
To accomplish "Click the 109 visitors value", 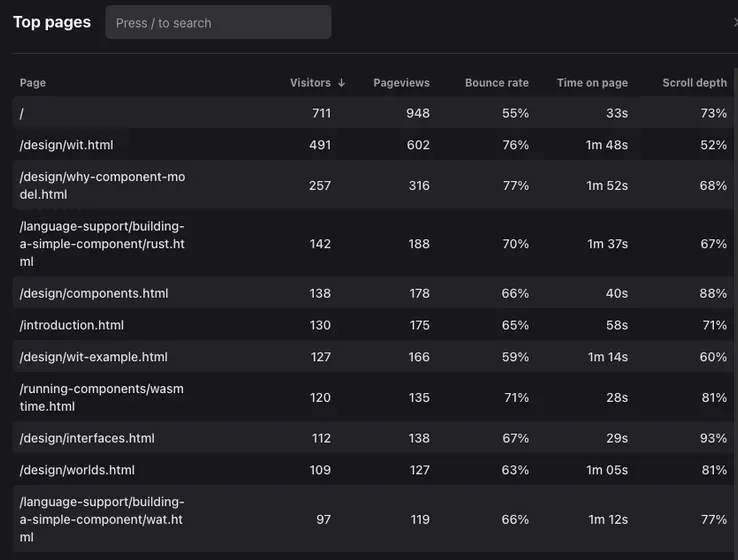I will point(320,470).
